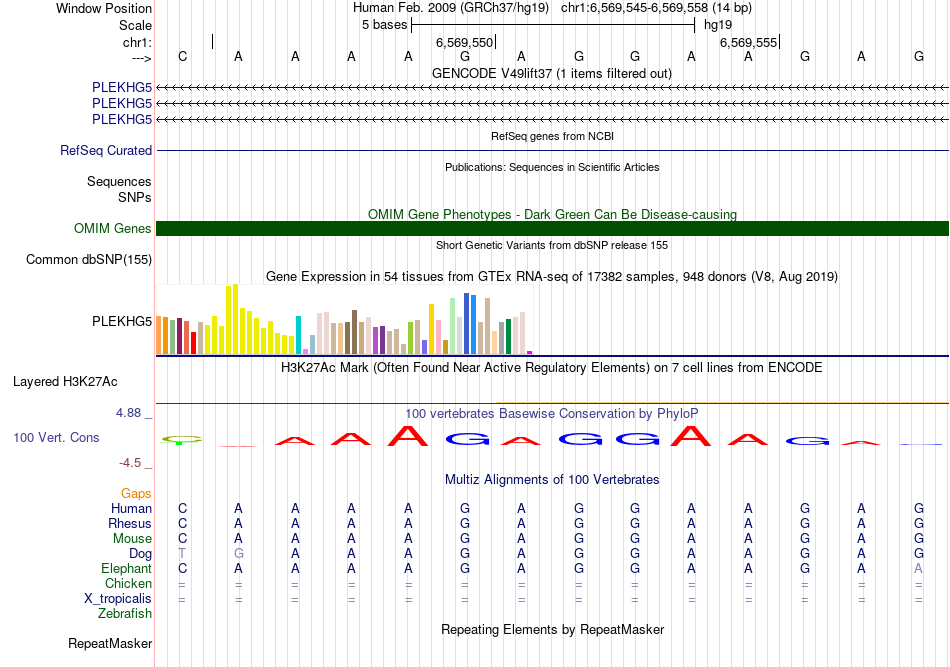The image size is (950, 667).
Task: Click the RepeatMasker track label
Action: [110, 643]
